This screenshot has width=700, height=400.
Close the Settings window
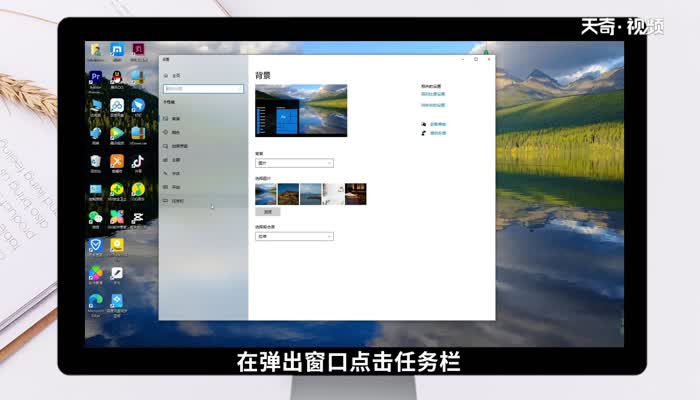point(489,59)
